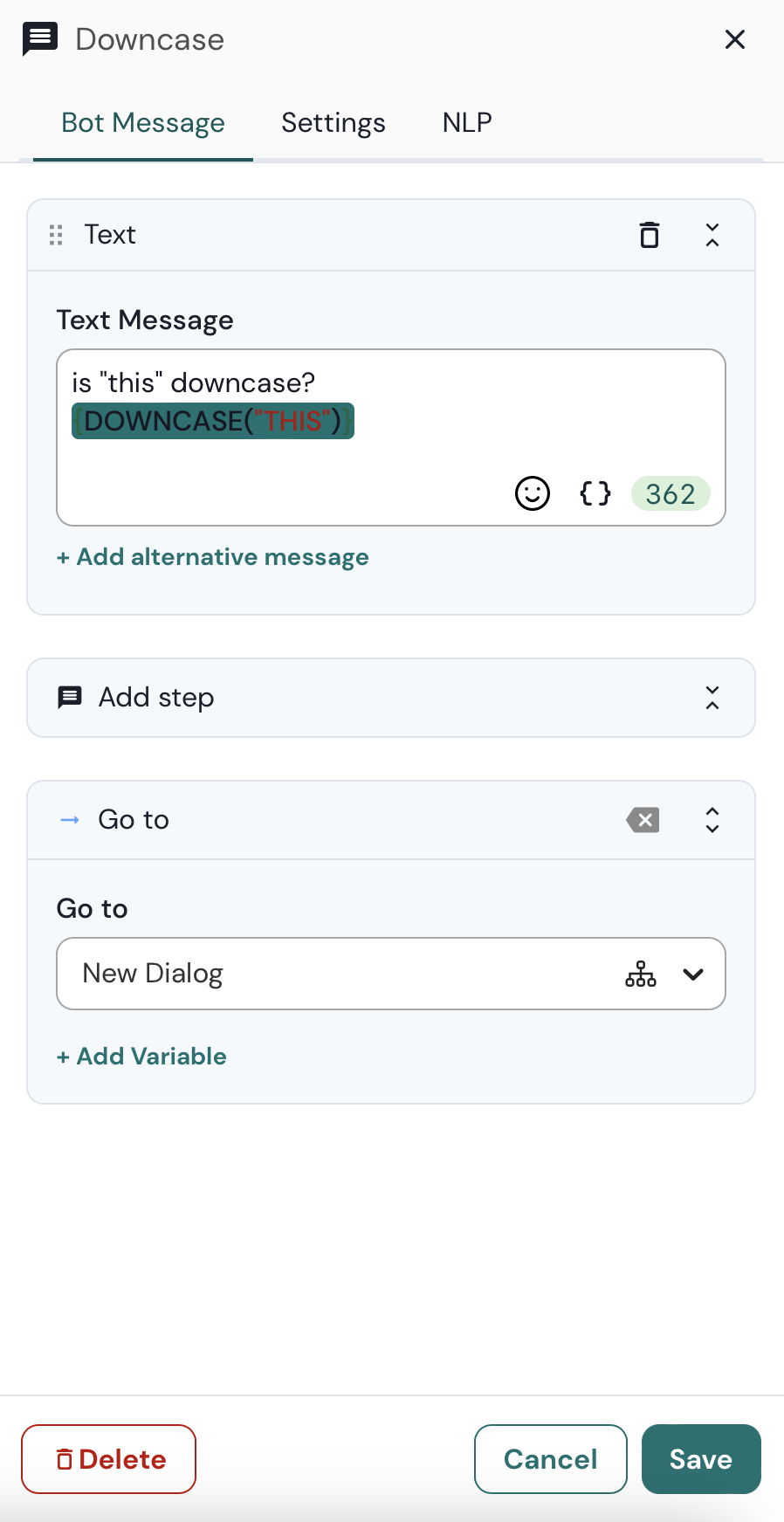Insert variable using curly braces icon
The width and height of the screenshot is (784, 1522).
(x=595, y=493)
